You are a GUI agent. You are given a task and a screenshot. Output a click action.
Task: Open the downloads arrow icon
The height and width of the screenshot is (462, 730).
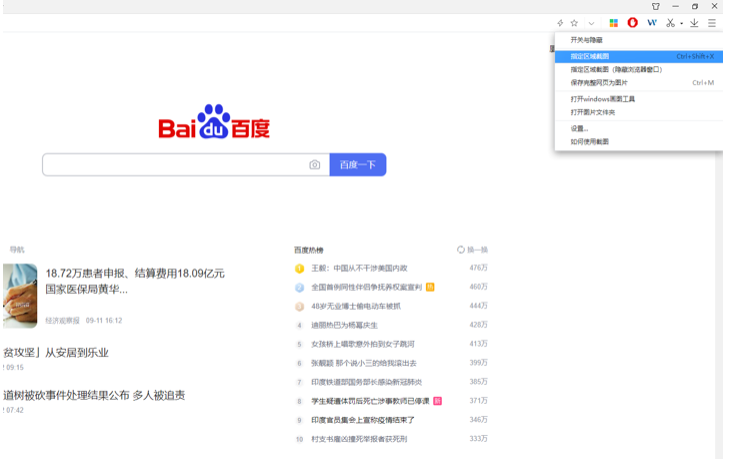pos(694,23)
